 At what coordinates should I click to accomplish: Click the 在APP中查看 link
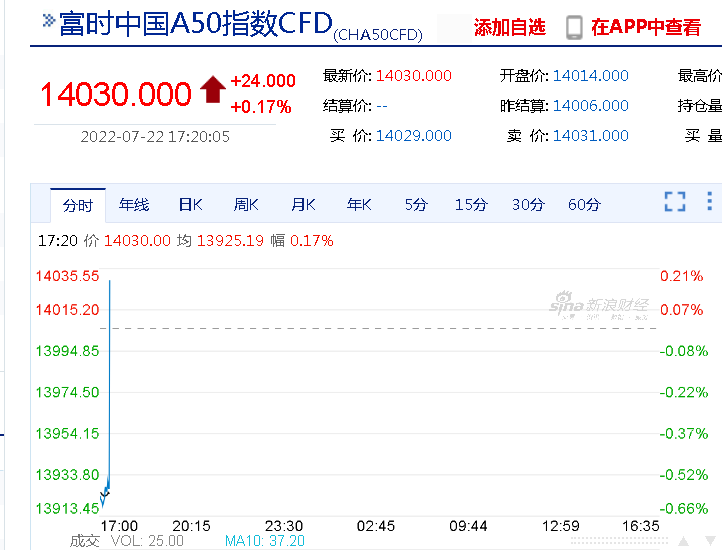[x=646, y=28]
